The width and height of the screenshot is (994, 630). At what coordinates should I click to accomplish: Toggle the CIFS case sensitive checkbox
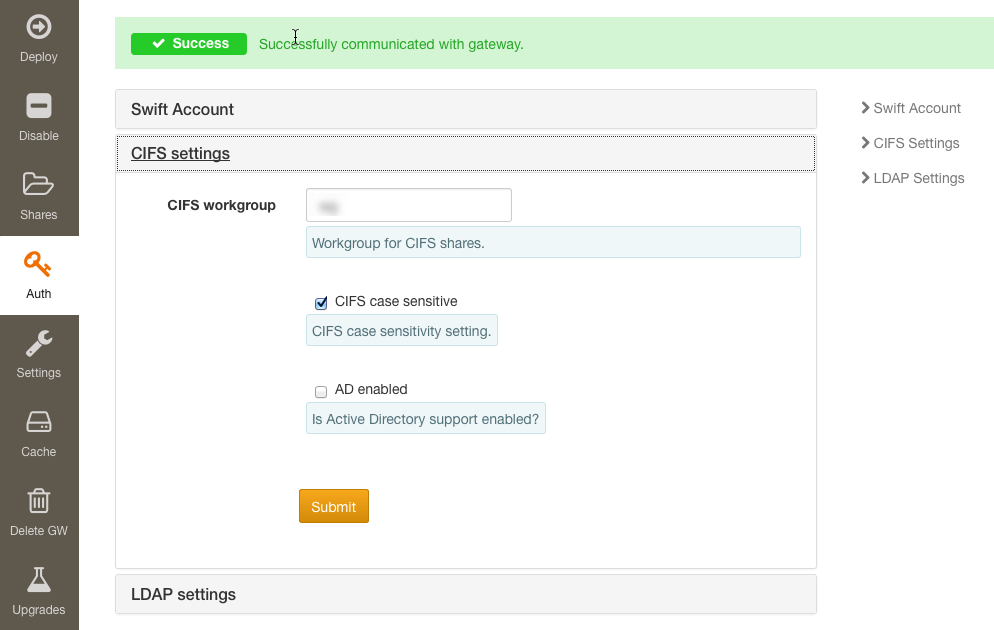[x=321, y=303]
